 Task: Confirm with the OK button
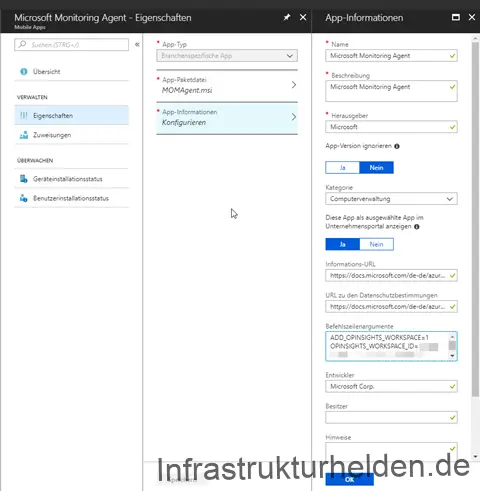[x=350, y=479]
